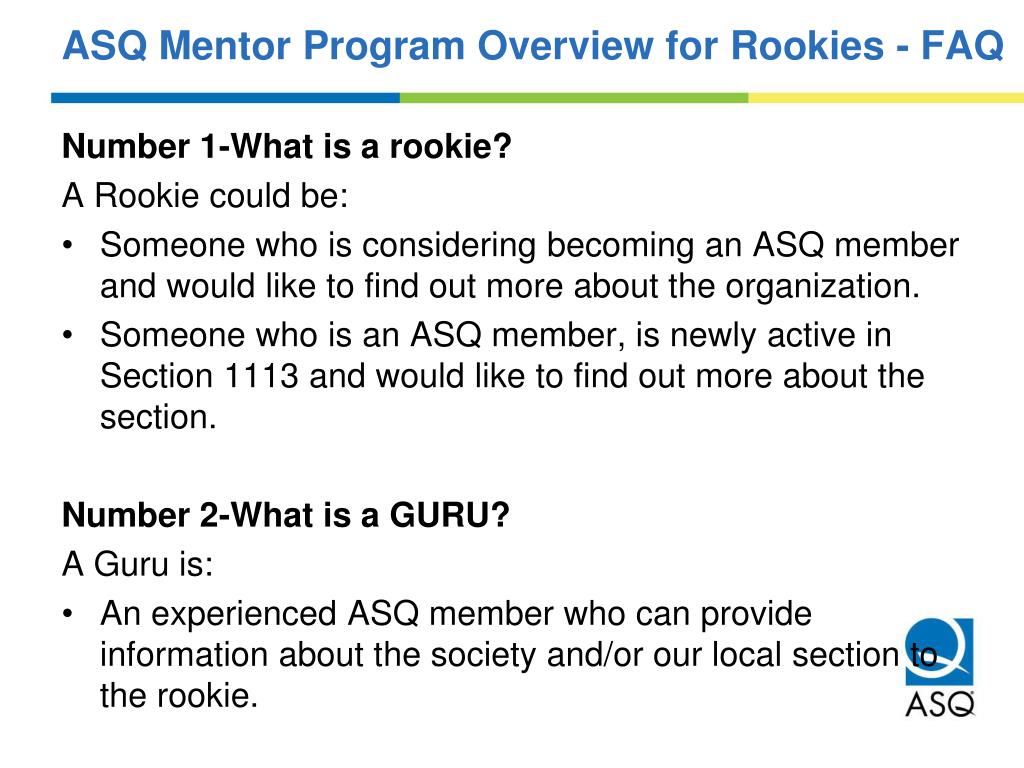Click the heading Number 1-What is a rookie?
The width and height of the screenshot is (1024, 768).
click(287, 146)
